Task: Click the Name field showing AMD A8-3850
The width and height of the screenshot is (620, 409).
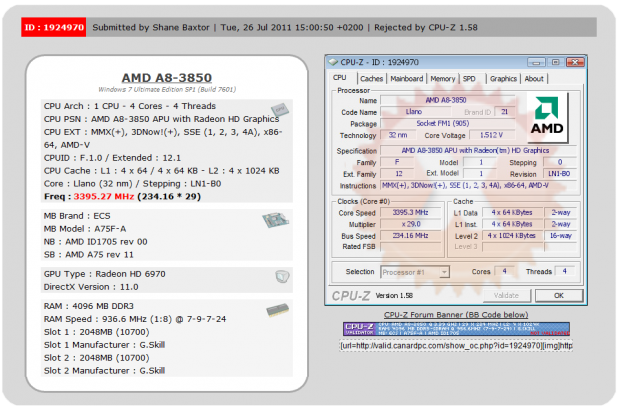Action: (448, 100)
